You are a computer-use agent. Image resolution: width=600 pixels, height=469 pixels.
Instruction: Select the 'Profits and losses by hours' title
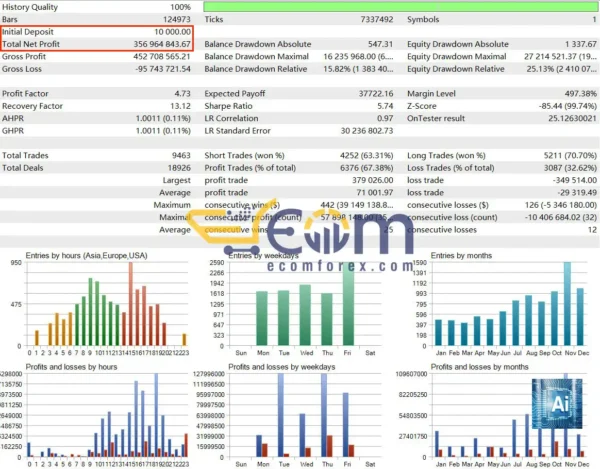click(x=71, y=367)
